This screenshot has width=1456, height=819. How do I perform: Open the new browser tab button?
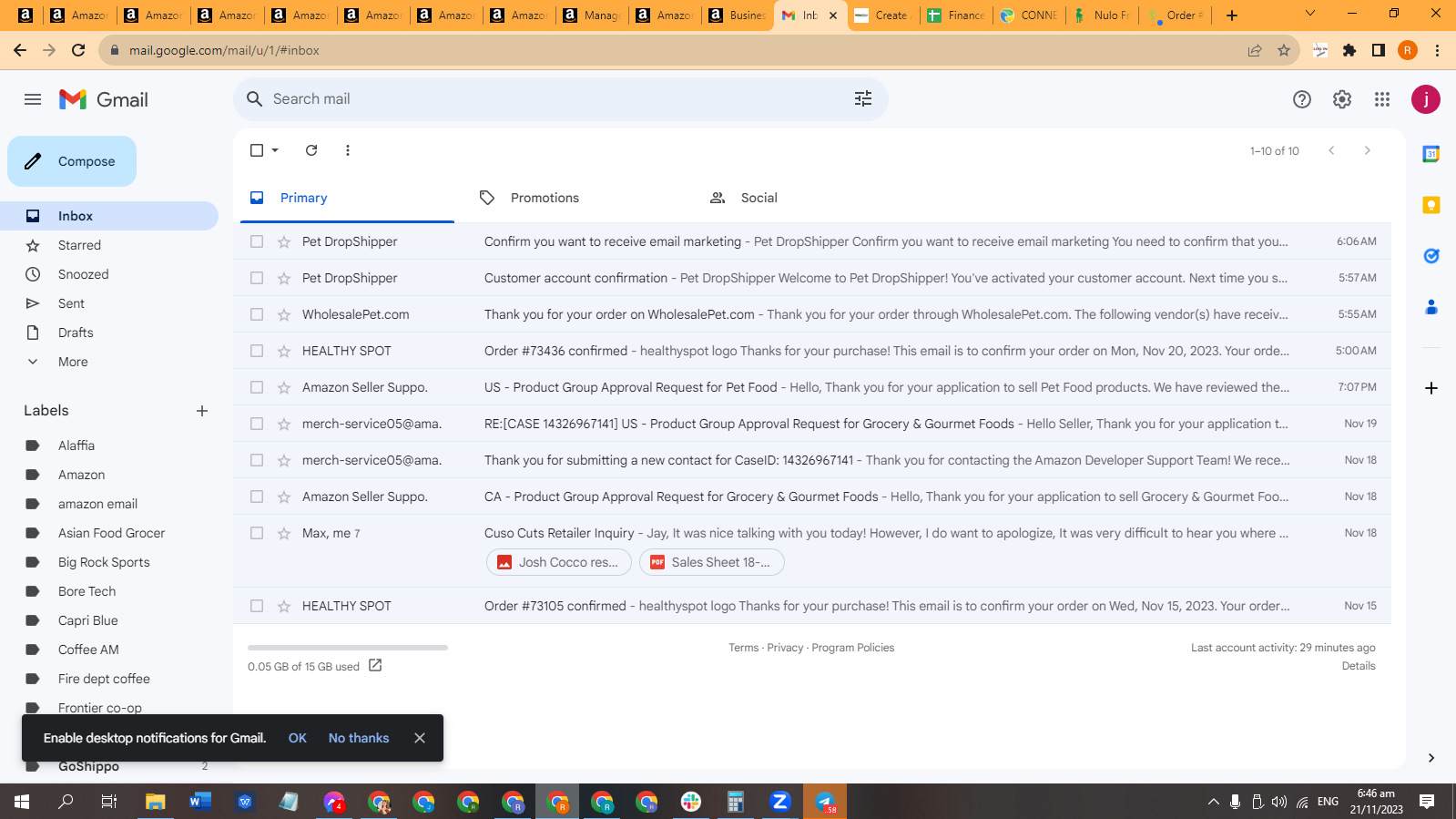[1232, 15]
